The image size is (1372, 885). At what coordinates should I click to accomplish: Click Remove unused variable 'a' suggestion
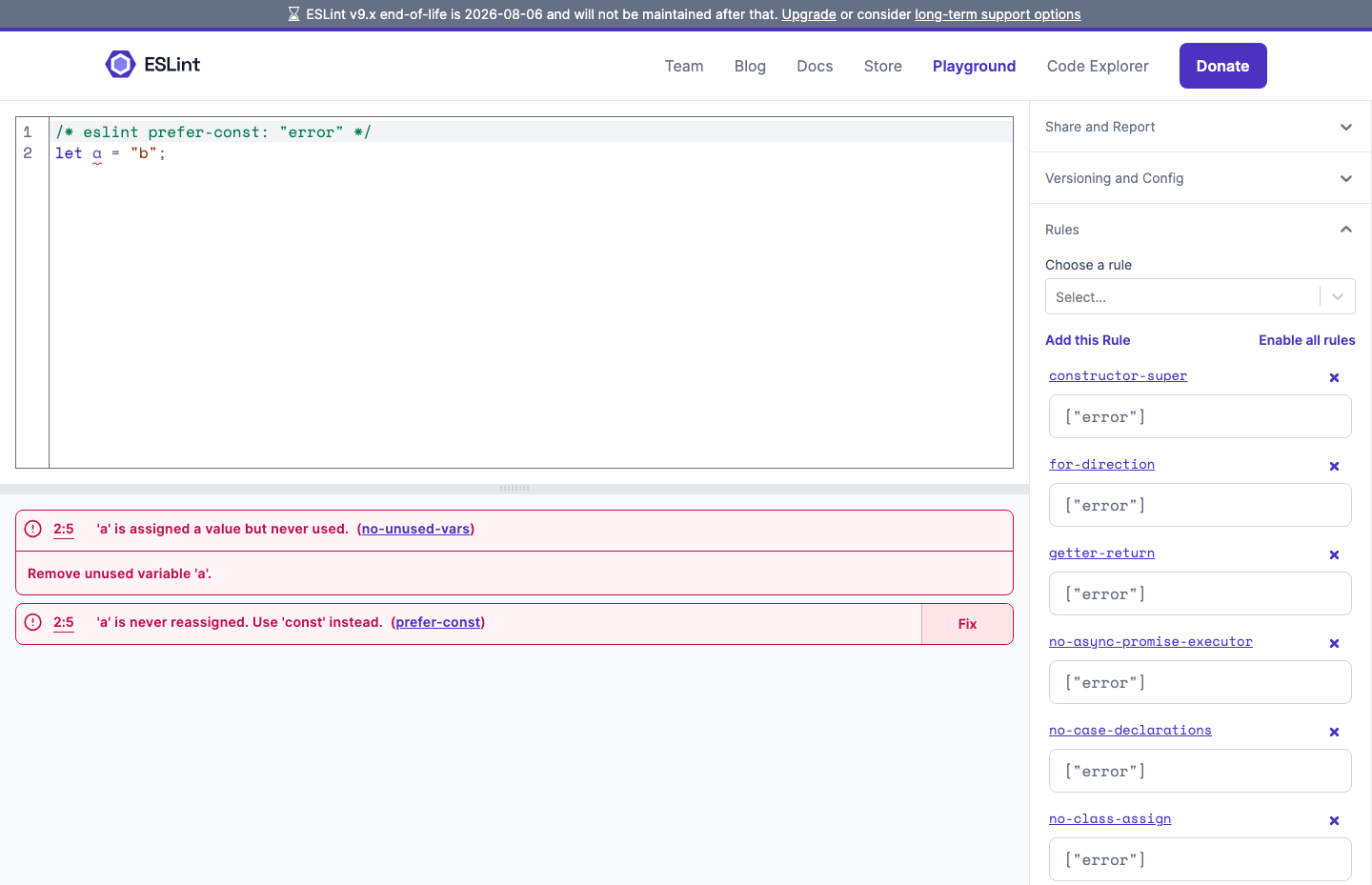point(120,573)
